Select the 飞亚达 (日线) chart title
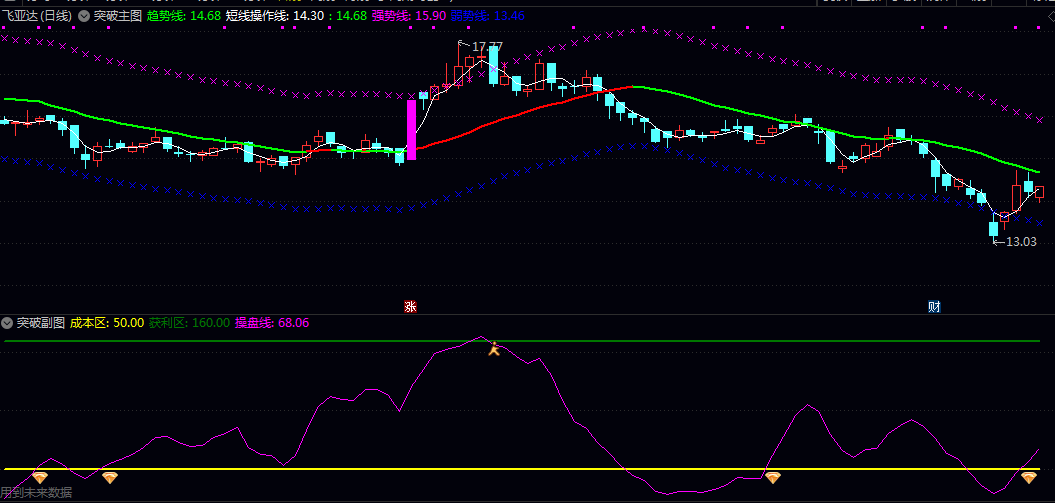The height and width of the screenshot is (503, 1055). coord(37,15)
